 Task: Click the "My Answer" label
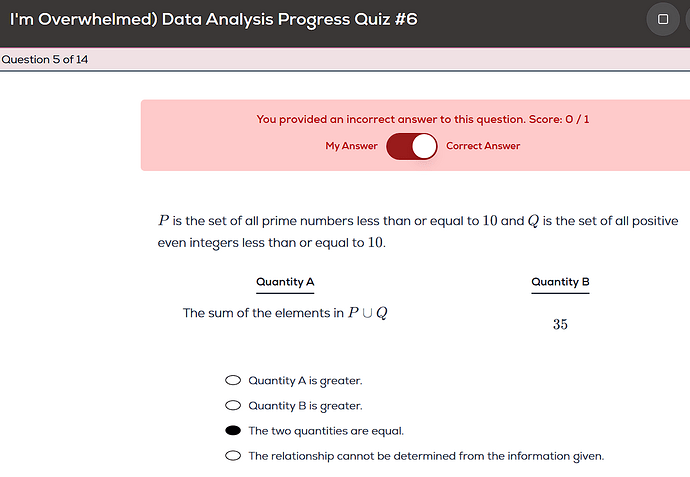[351, 146]
